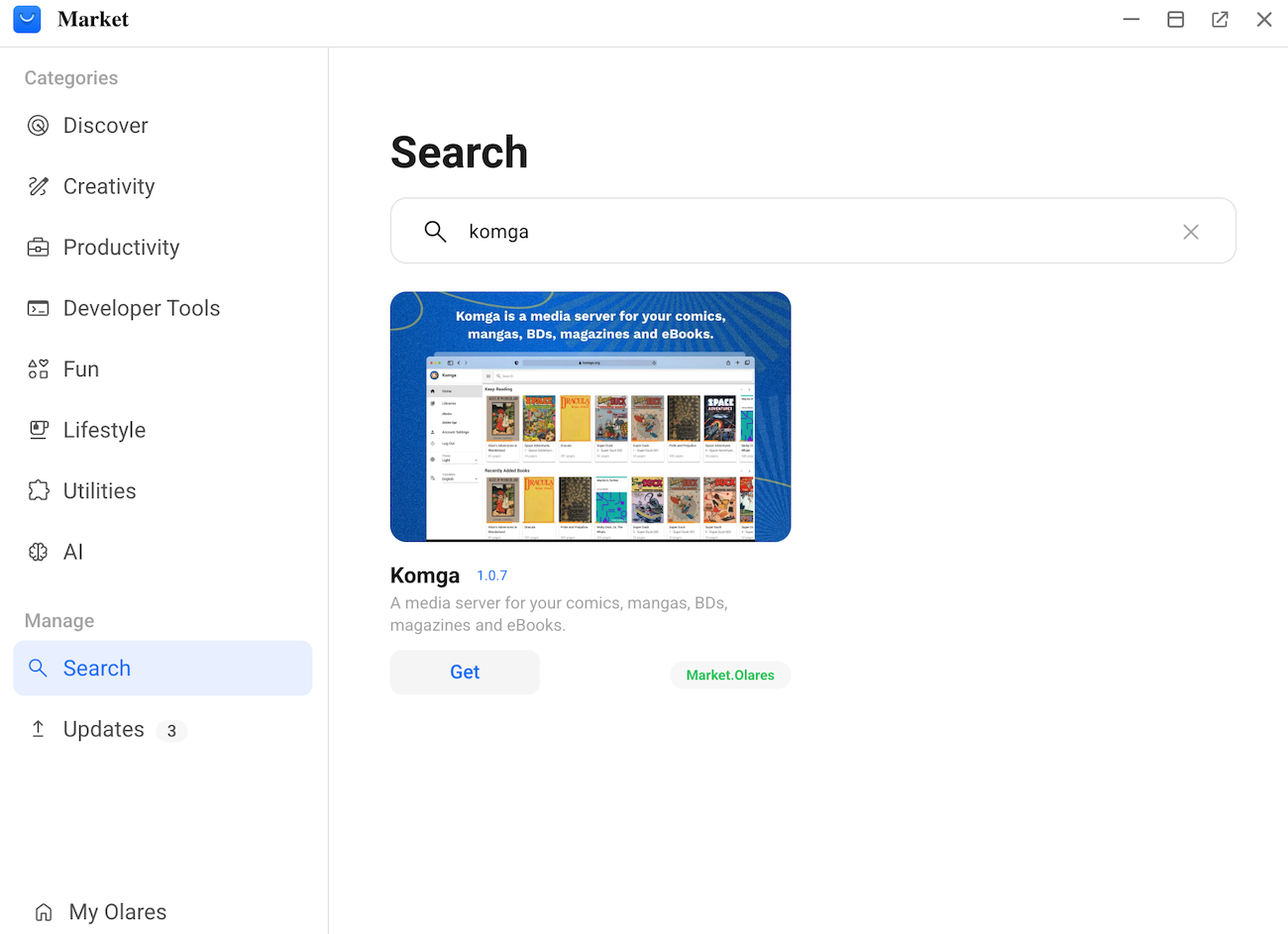Open the Productivity section
Viewport: 1288px width, 934px height.
pyautogui.click(x=120, y=247)
